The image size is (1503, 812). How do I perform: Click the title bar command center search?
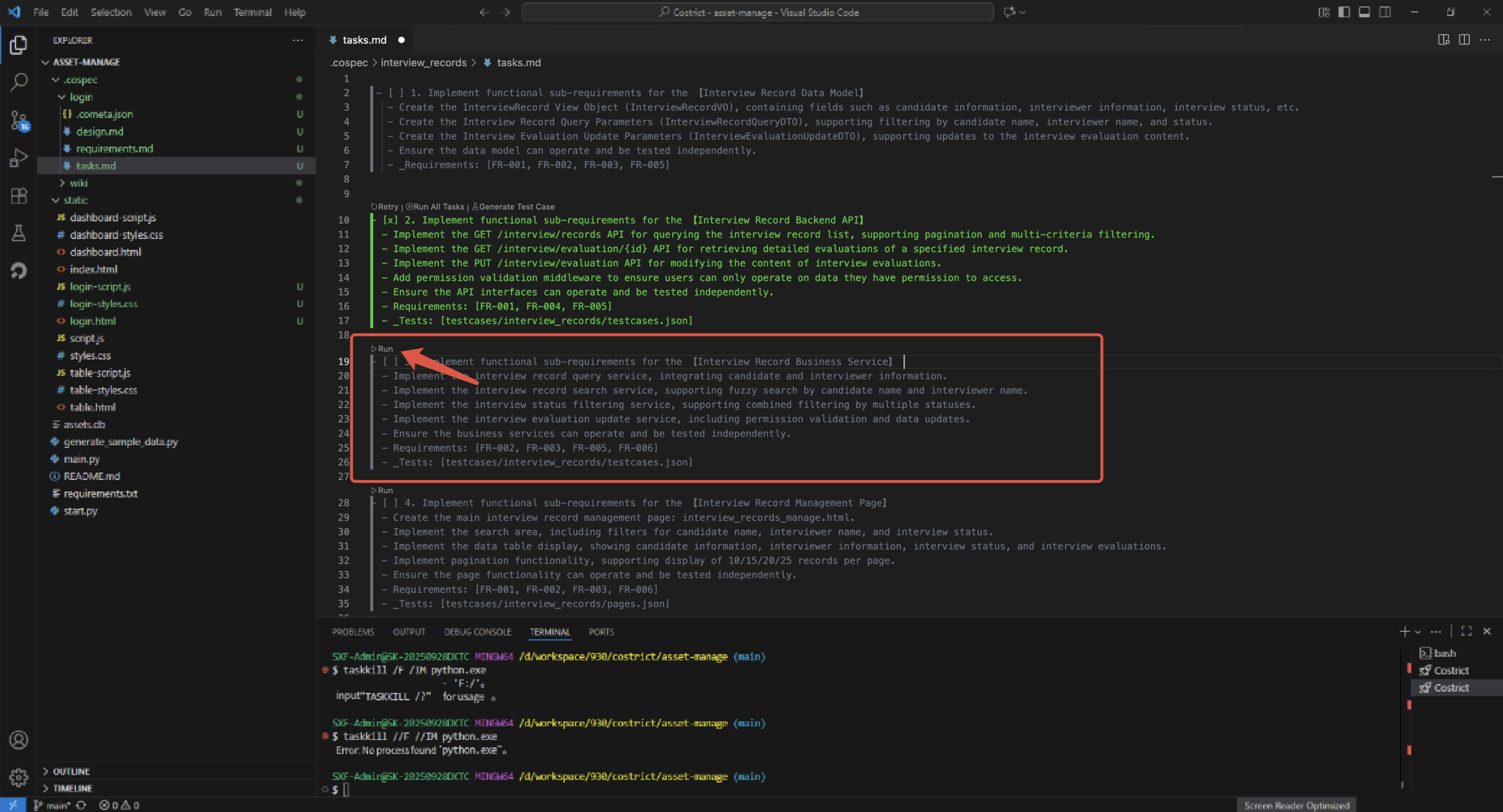[x=757, y=12]
